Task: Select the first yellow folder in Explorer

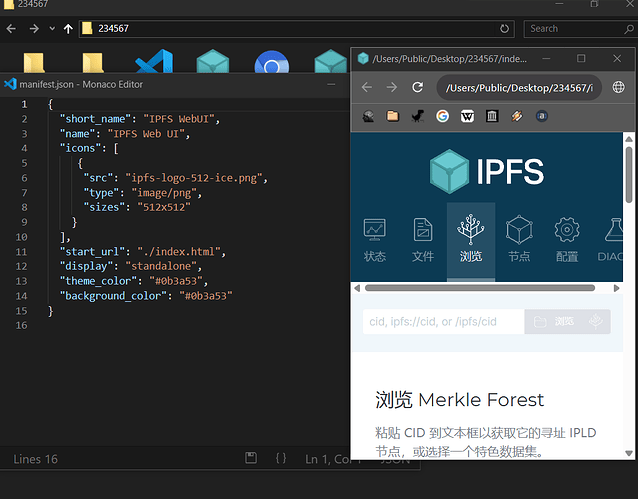Action: (x=34, y=62)
